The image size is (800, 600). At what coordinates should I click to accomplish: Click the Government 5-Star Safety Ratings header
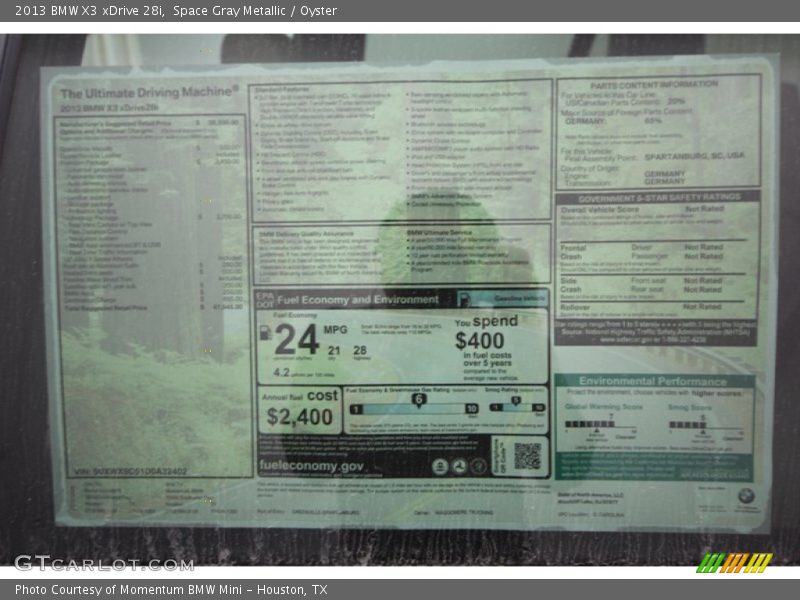[657, 197]
